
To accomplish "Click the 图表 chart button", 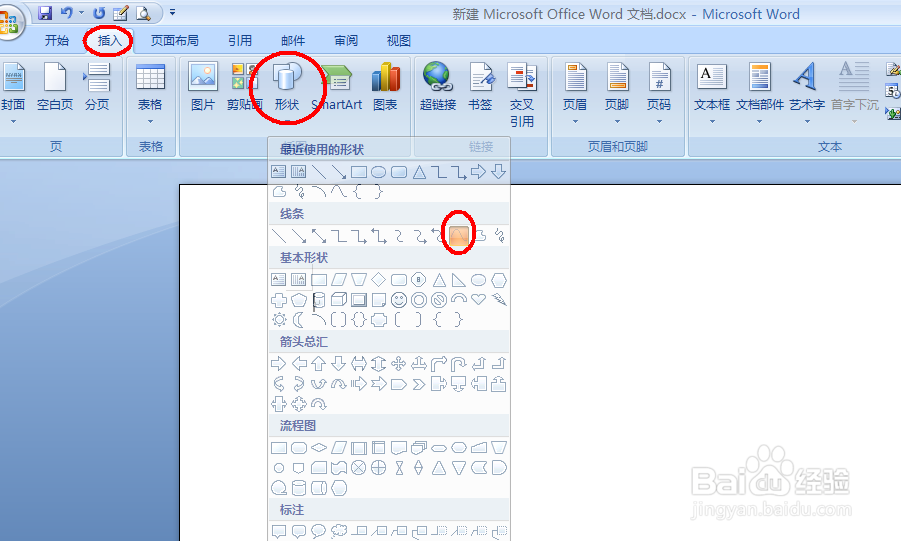I will pos(385,86).
